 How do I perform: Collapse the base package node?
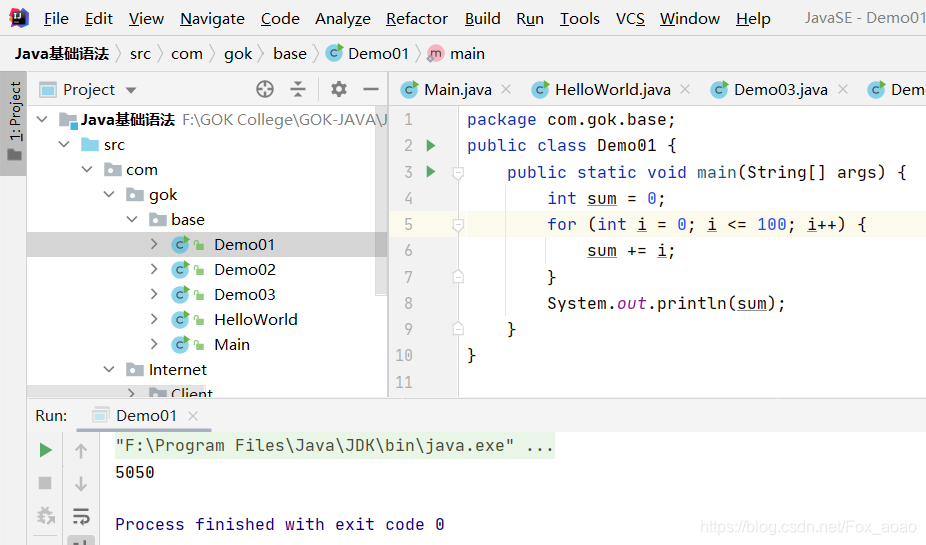(x=132, y=220)
